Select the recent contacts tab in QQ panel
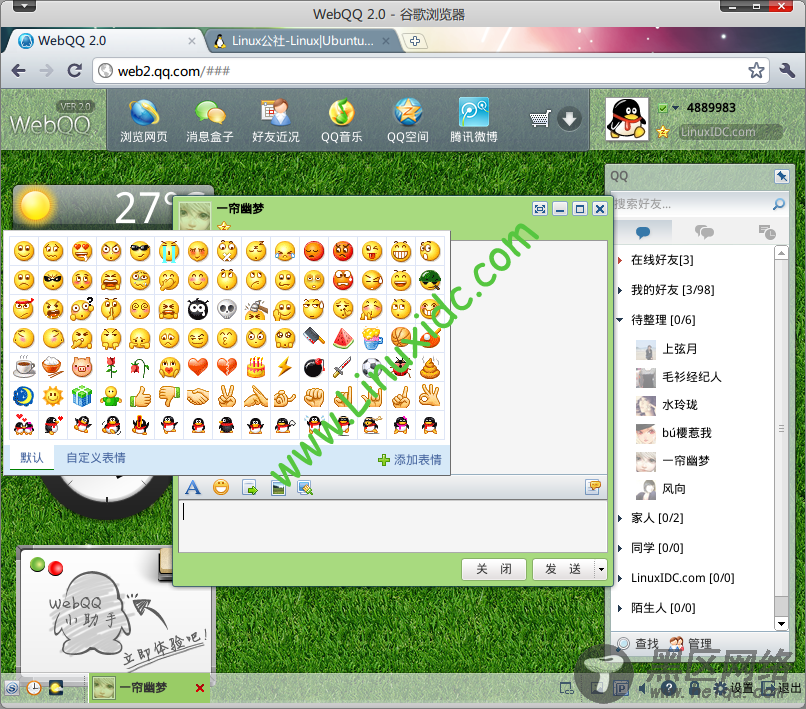806x709 pixels. (766, 232)
